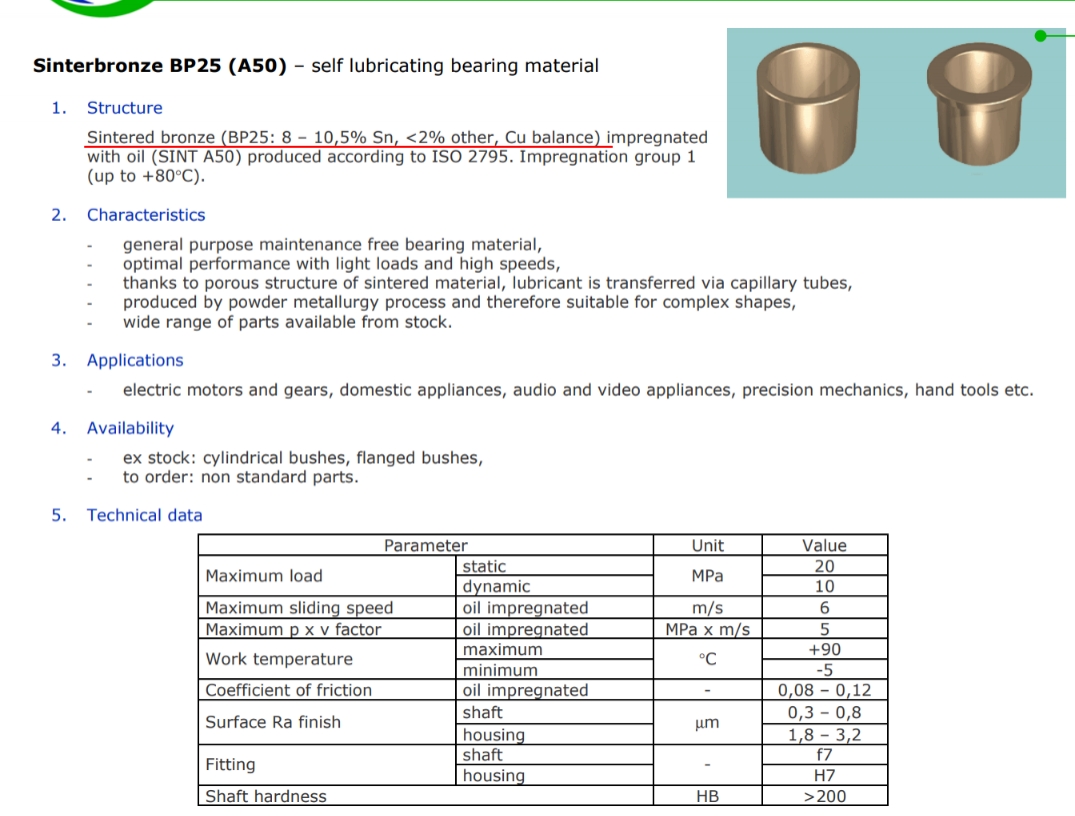Click the >200 hardness value
1075x816 pixels.
point(825,795)
